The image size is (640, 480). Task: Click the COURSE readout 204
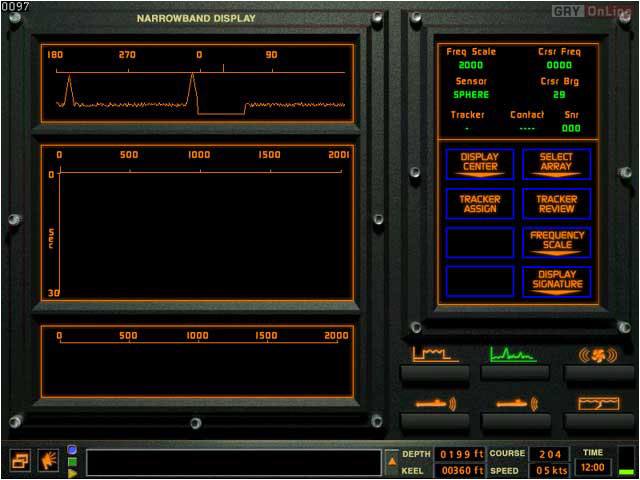tap(549, 454)
